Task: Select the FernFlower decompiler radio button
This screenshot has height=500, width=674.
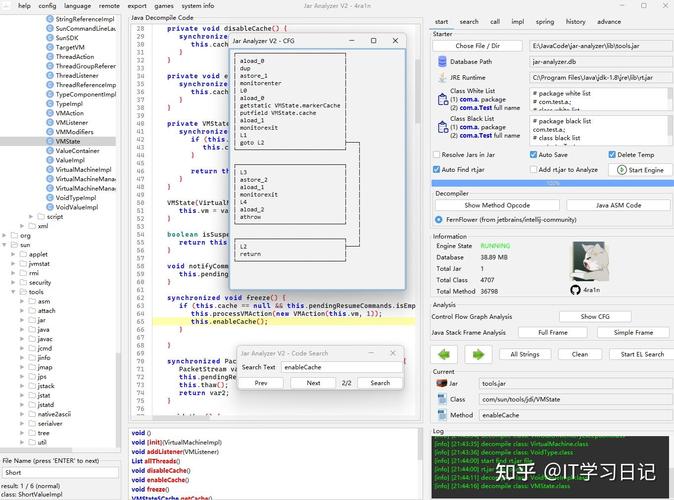Action: tap(438, 219)
